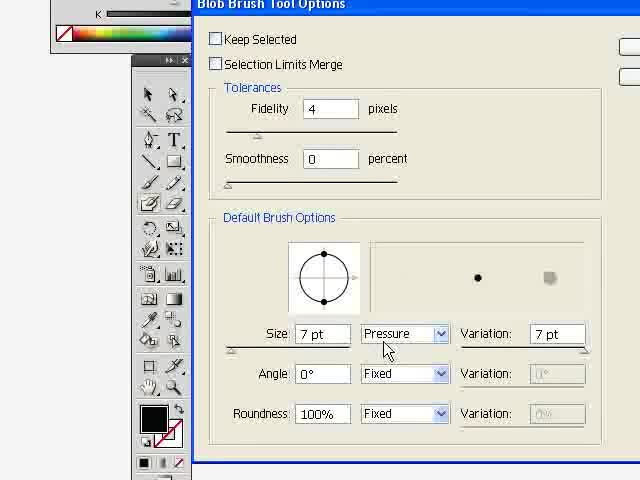Choose the Scale tool
The image size is (640, 480).
tap(174, 228)
